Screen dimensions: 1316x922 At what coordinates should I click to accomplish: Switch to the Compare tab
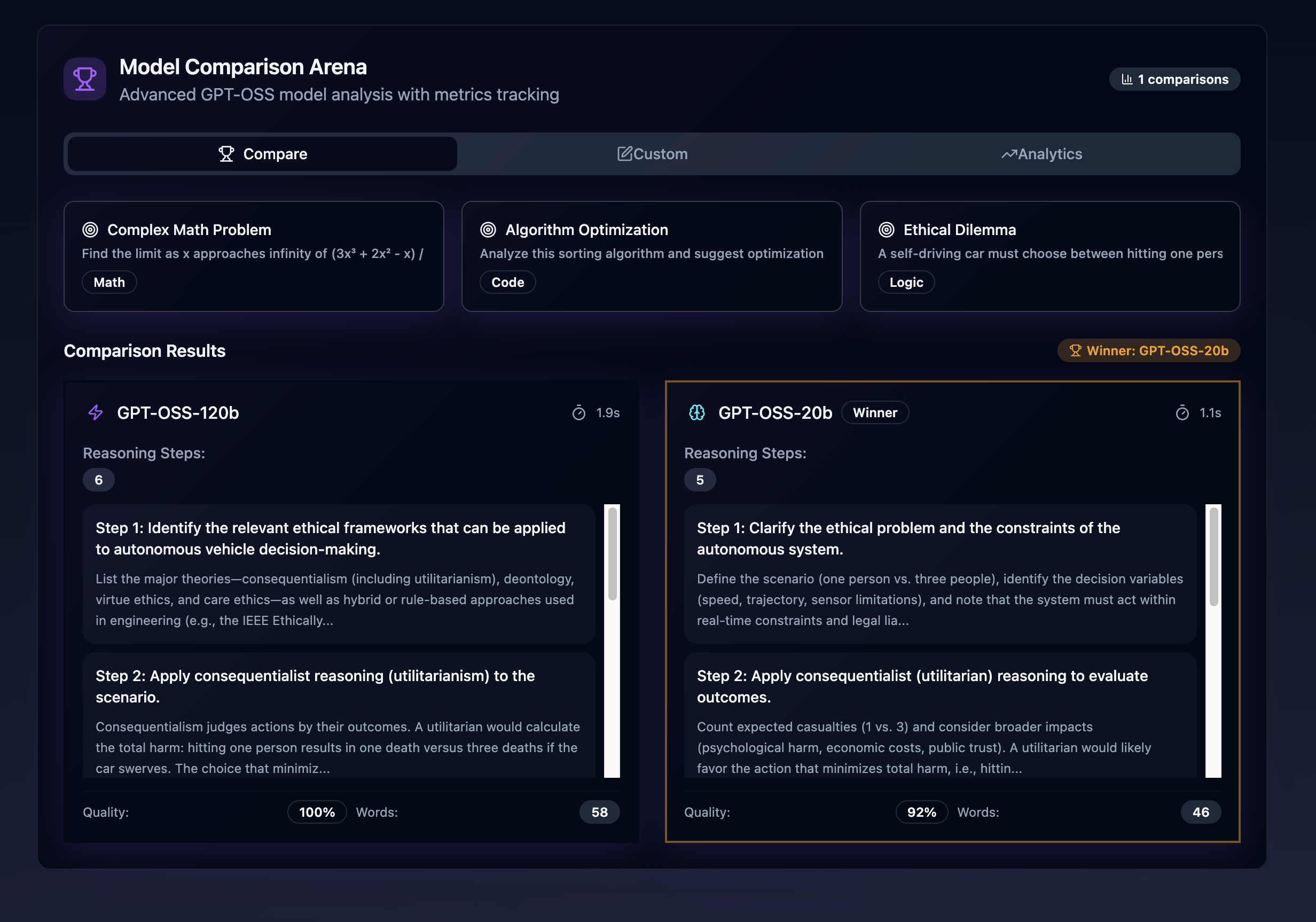(x=263, y=154)
